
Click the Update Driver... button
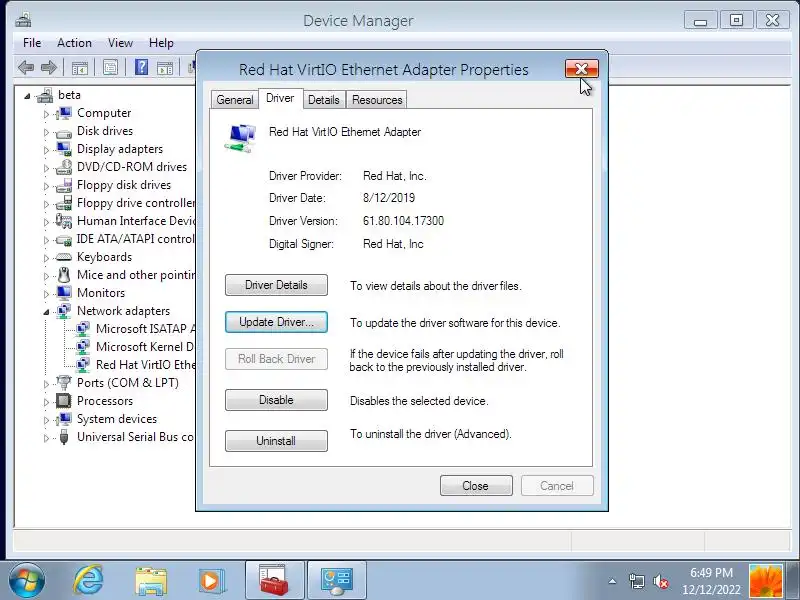click(x=276, y=322)
